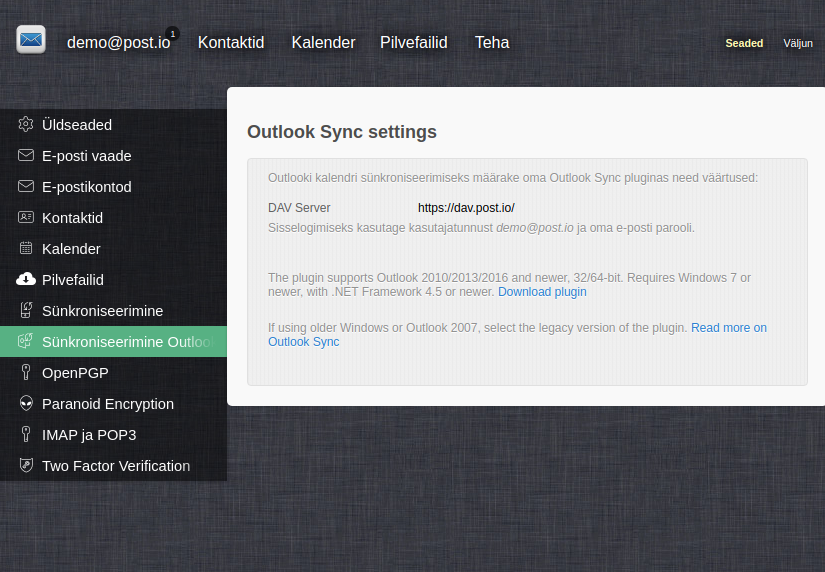Image resolution: width=825 pixels, height=572 pixels.
Task: Click the mail envelope app logo
Action: pos(31,39)
